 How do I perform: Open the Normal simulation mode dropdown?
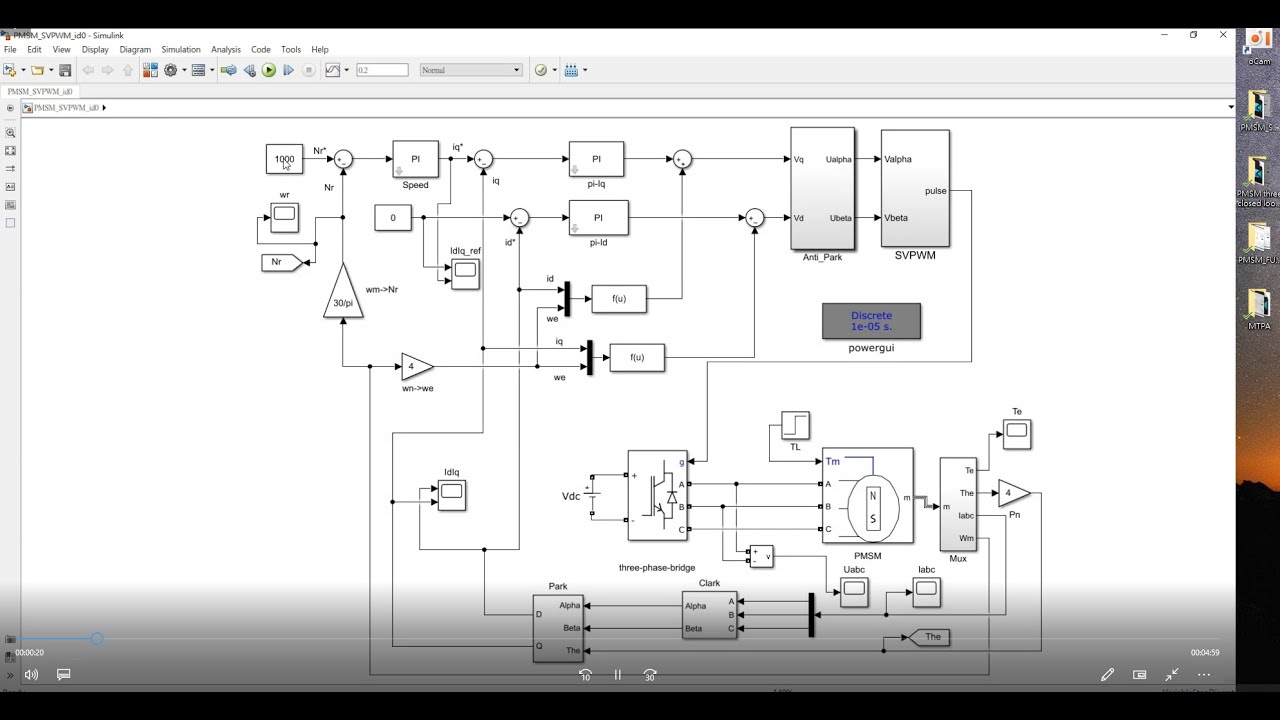pyautogui.click(x=471, y=70)
